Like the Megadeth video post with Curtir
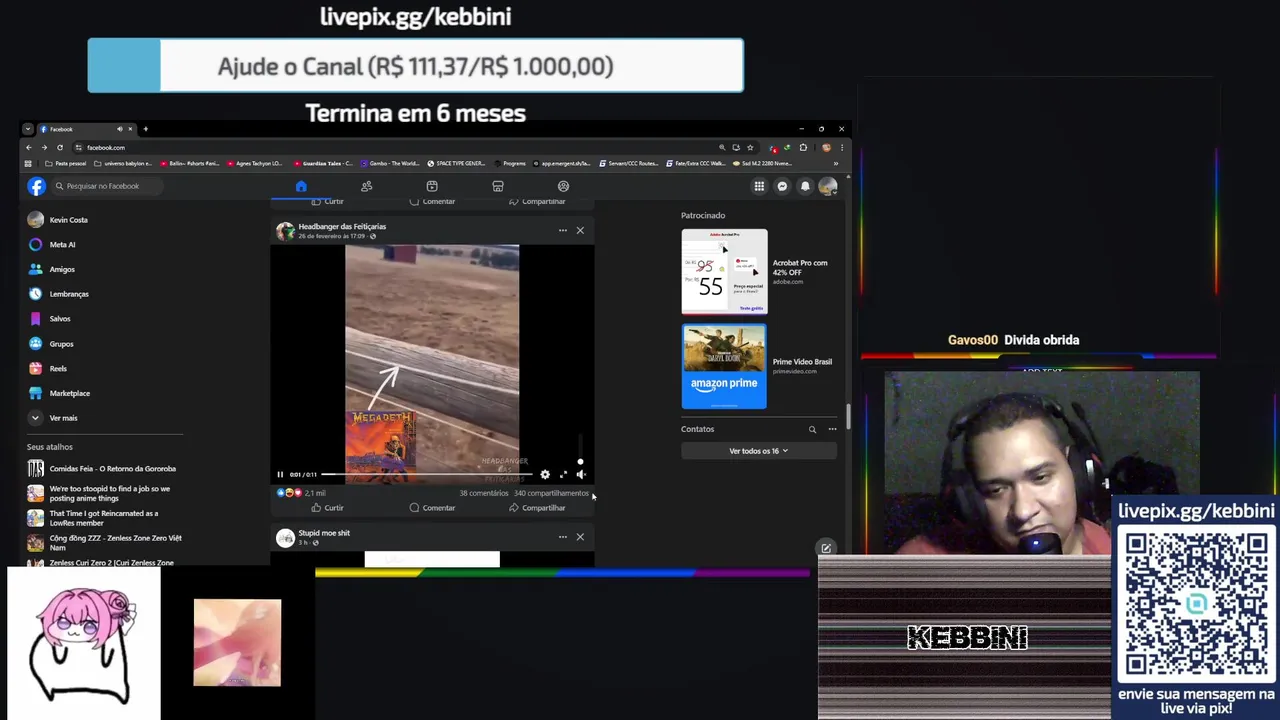This screenshot has width=1280, height=720. point(327,508)
